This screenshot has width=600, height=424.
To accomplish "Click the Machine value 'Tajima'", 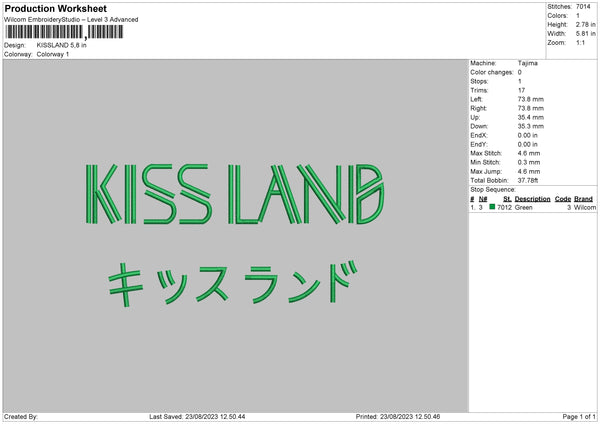I will [528, 63].
